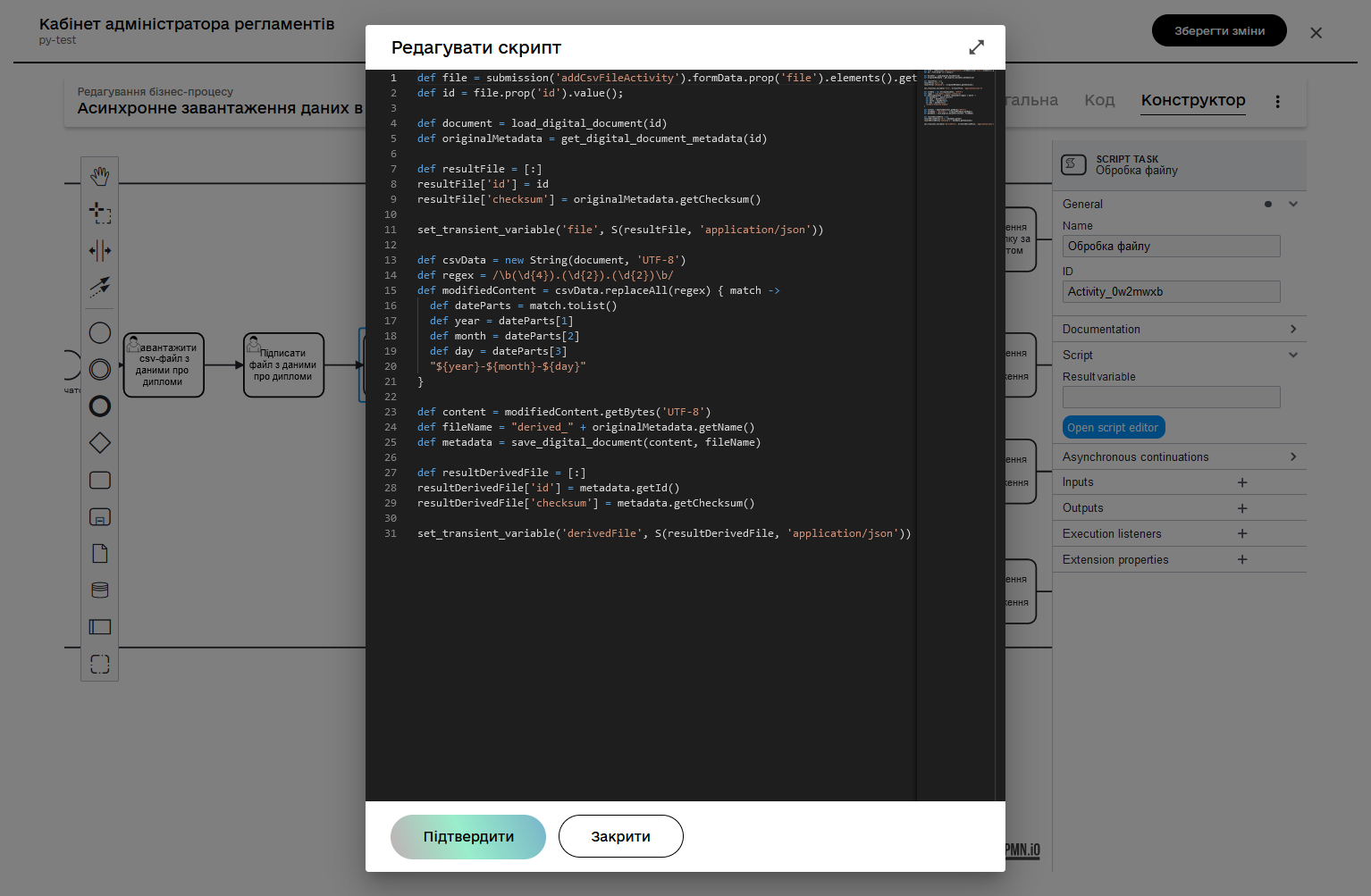This screenshot has height=896, width=1371.
Task: Create a data store reference
Action: point(100,590)
